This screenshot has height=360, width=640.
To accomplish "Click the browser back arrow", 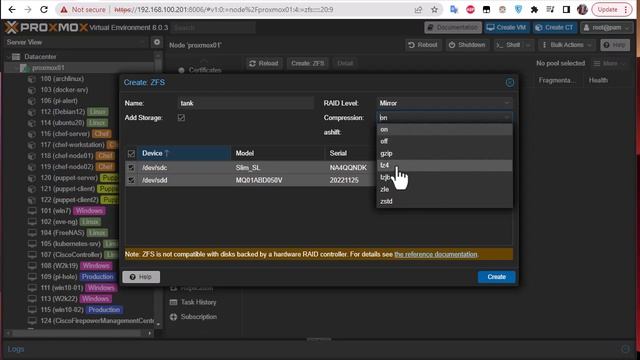I will tap(12, 9).
